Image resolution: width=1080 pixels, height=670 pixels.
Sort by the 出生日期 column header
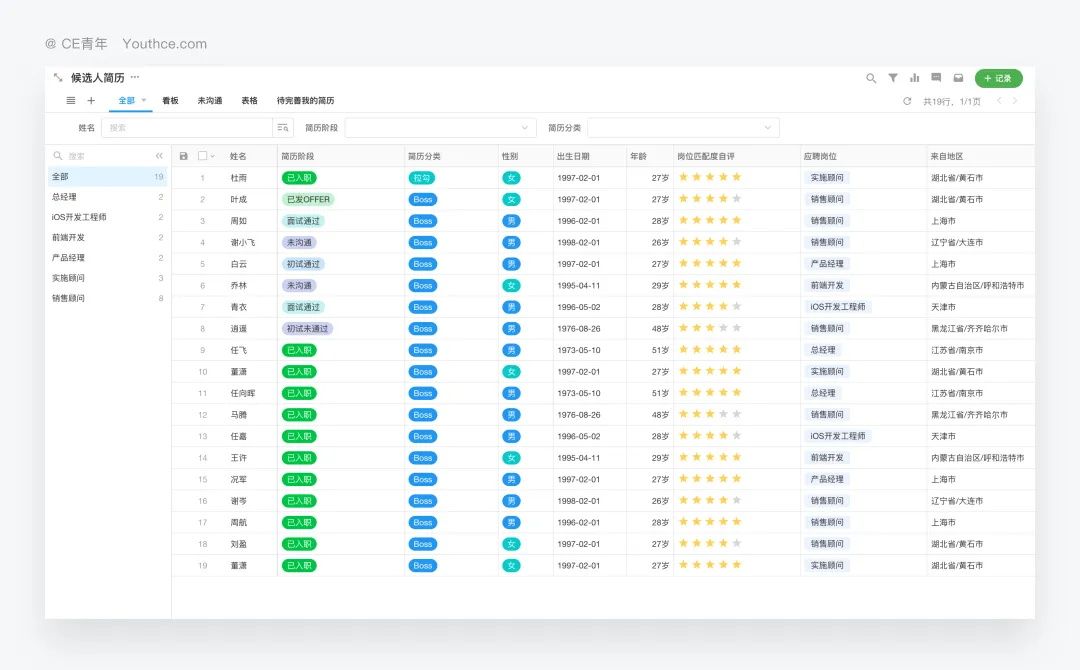click(x=573, y=156)
